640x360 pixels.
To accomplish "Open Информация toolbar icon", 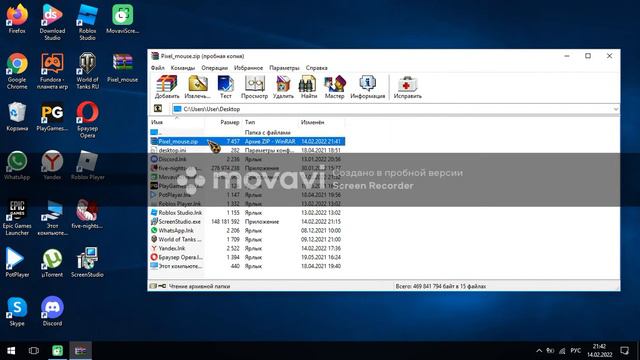I will click(367, 87).
